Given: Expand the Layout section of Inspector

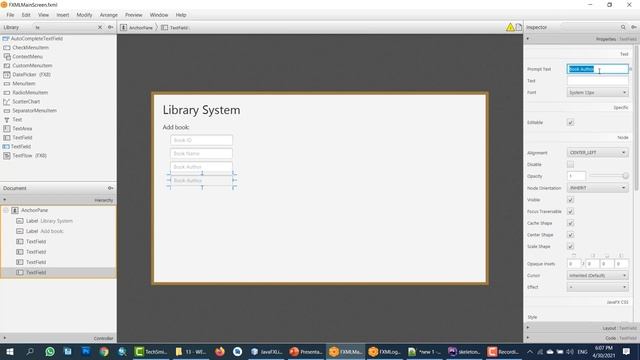Looking at the screenshot, I should (x=528, y=328).
